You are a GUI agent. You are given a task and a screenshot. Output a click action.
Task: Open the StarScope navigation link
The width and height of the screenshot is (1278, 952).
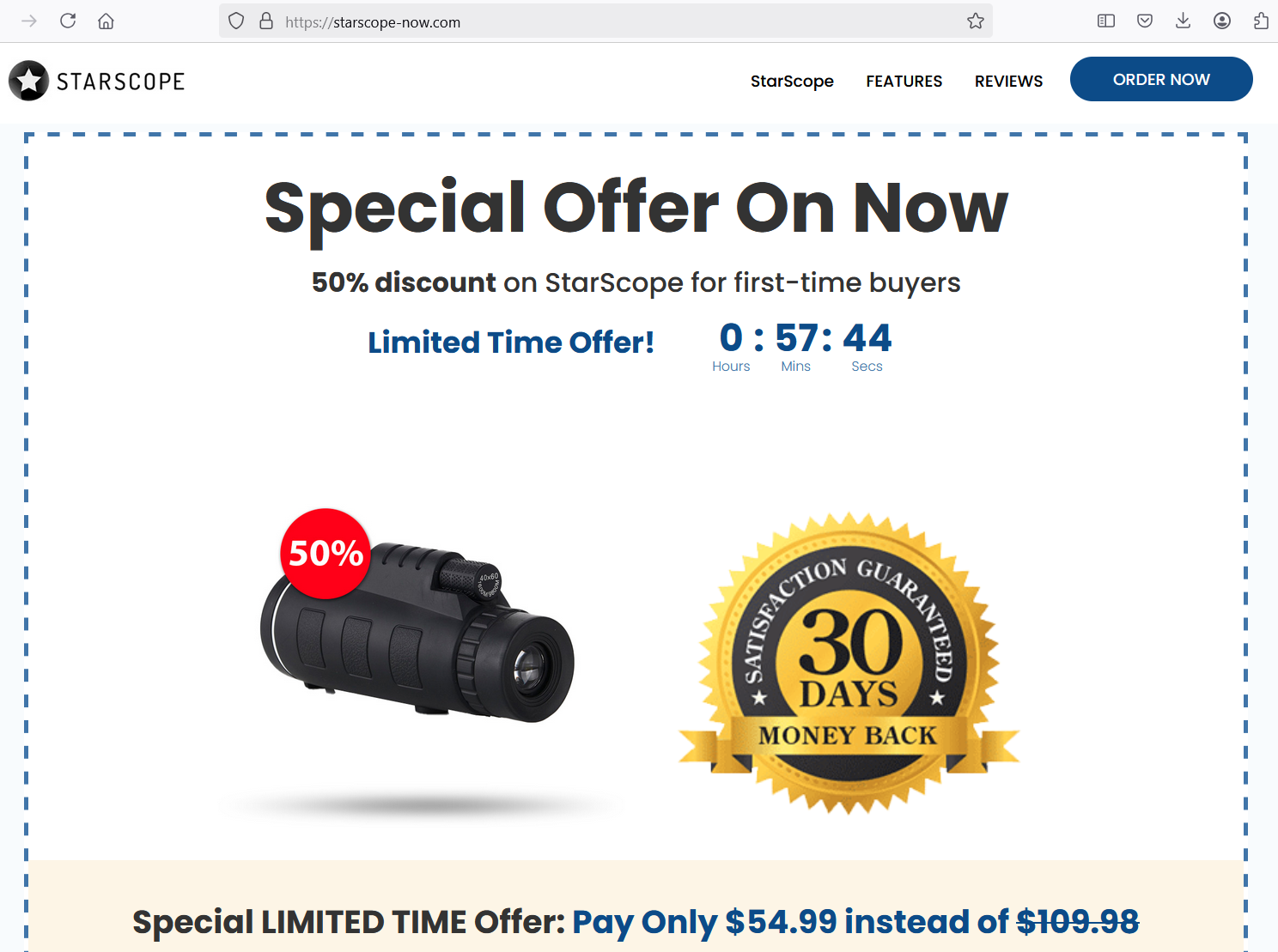[x=792, y=81]
